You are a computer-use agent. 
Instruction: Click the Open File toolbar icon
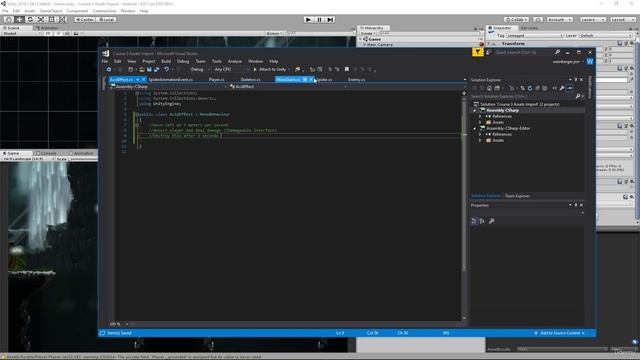[142, 69]
